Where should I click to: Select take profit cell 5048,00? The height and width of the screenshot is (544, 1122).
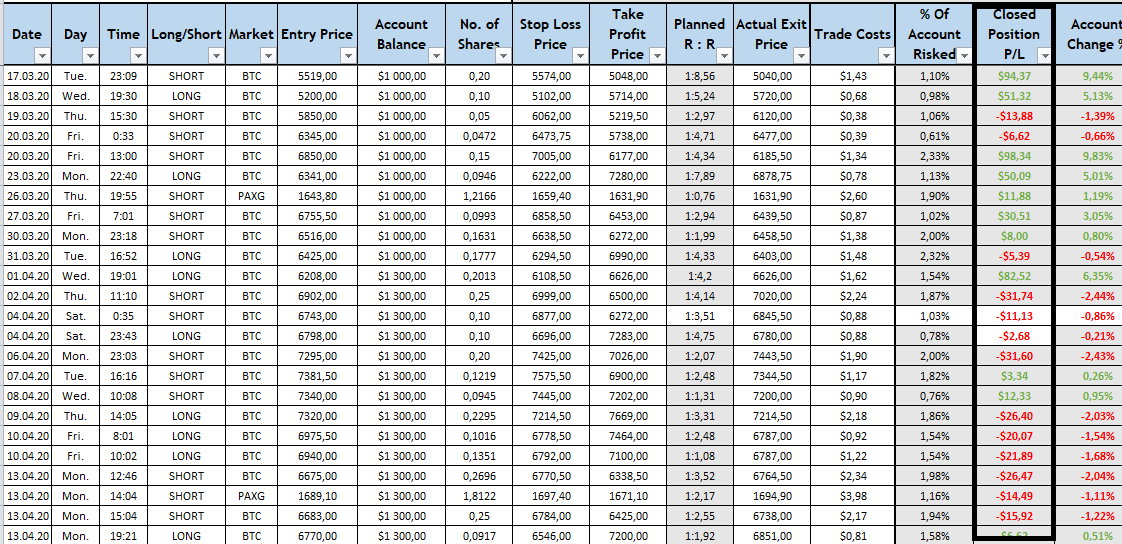point(628,76)
